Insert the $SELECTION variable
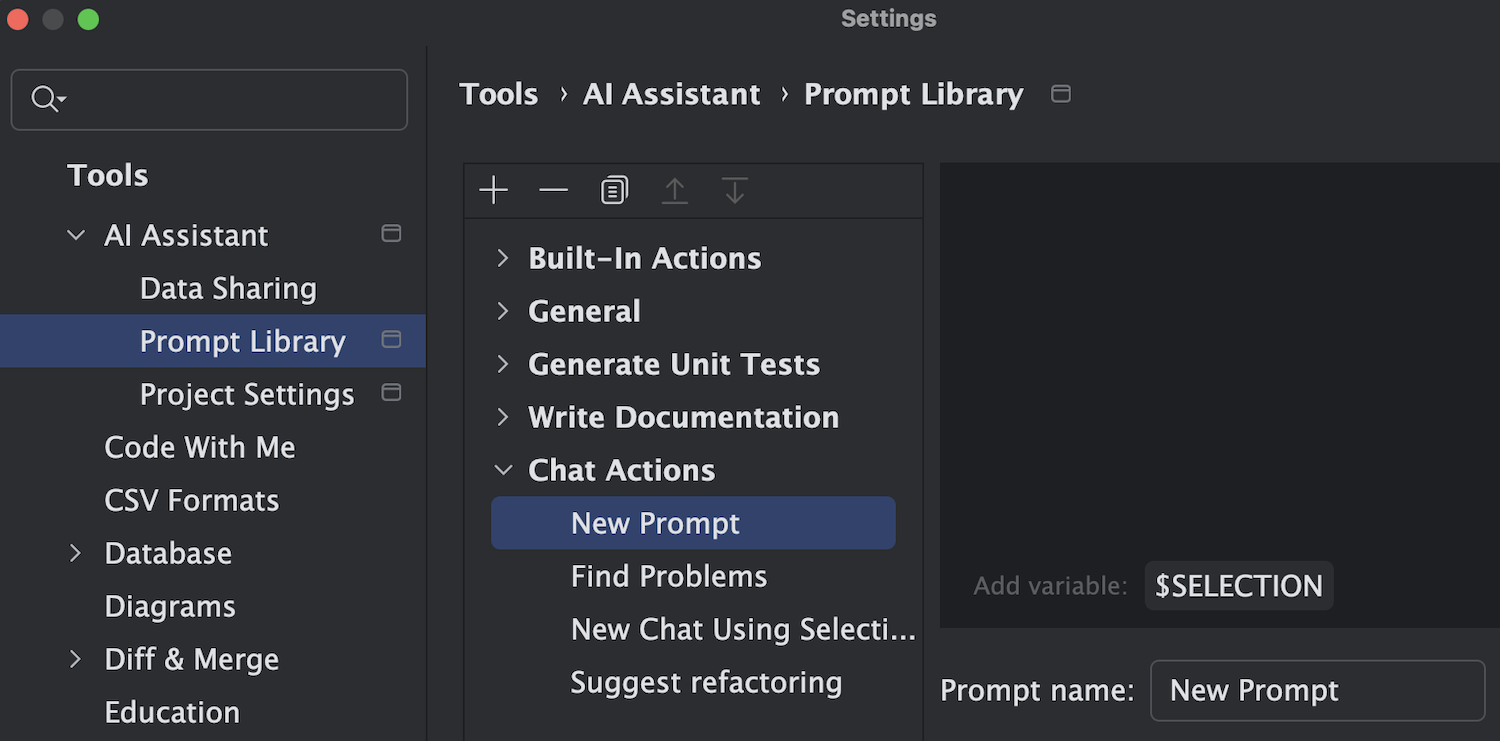 [x=1238, y=586]
